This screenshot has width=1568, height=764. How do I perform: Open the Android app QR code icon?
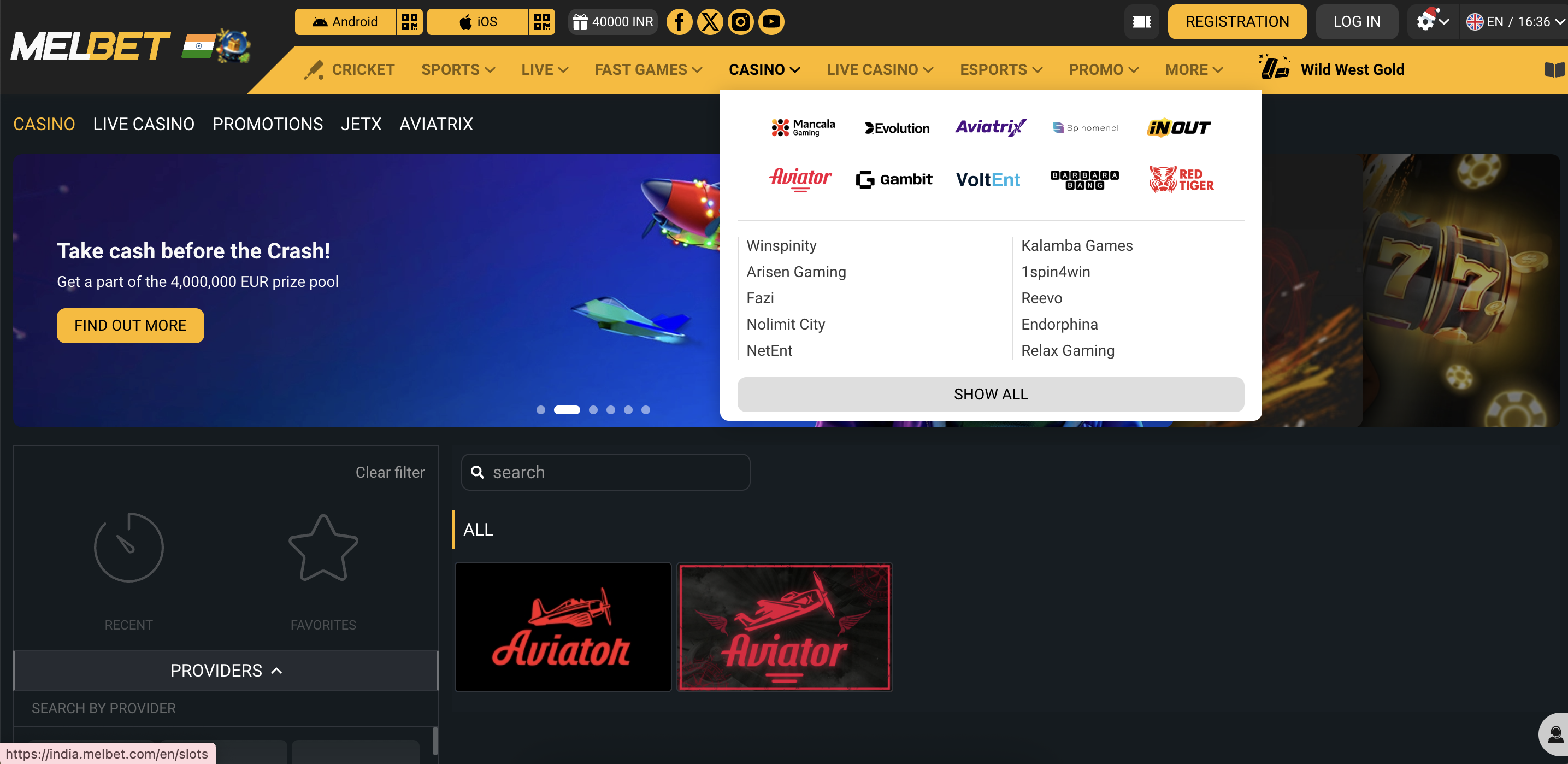click(410, 22)
